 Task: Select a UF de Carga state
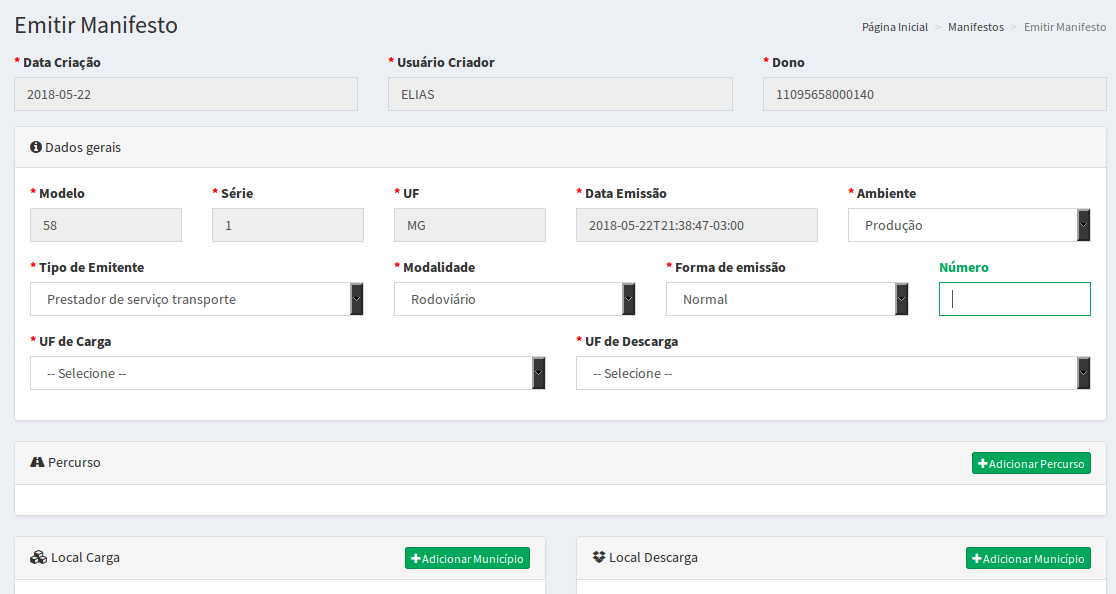[287, 373]
